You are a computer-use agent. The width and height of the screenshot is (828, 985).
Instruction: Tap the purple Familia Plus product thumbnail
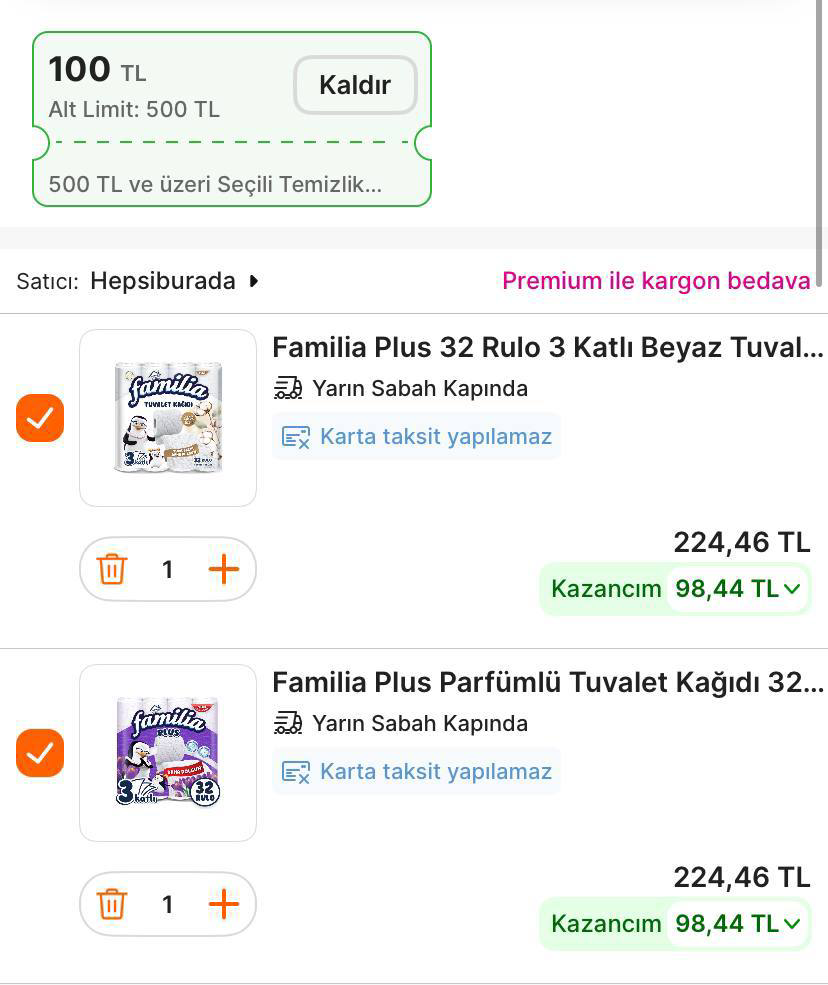point(168,753)
